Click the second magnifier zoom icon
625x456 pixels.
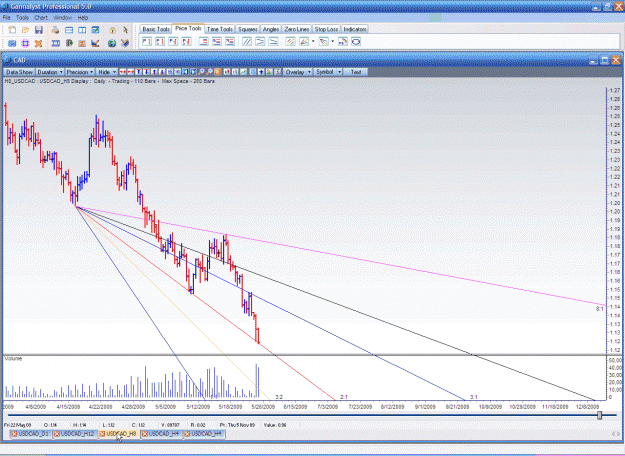coord(209,72)
